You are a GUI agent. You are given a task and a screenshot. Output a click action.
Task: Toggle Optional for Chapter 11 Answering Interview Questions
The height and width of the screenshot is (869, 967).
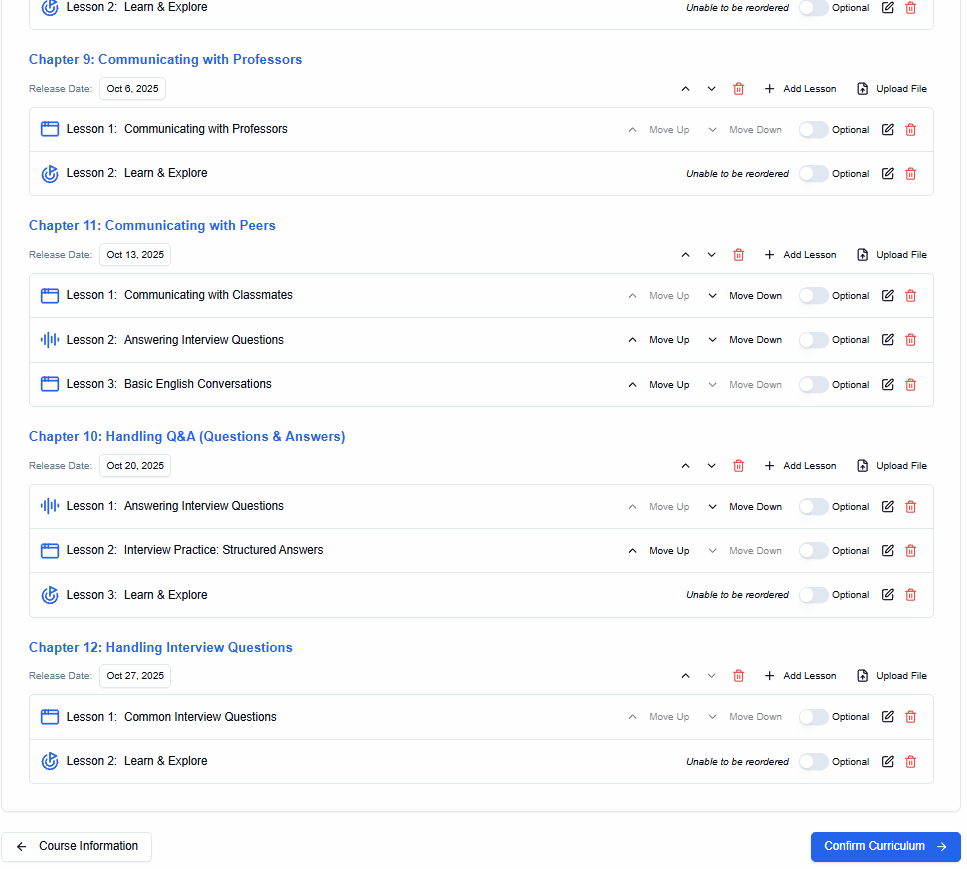coord(813,340)
